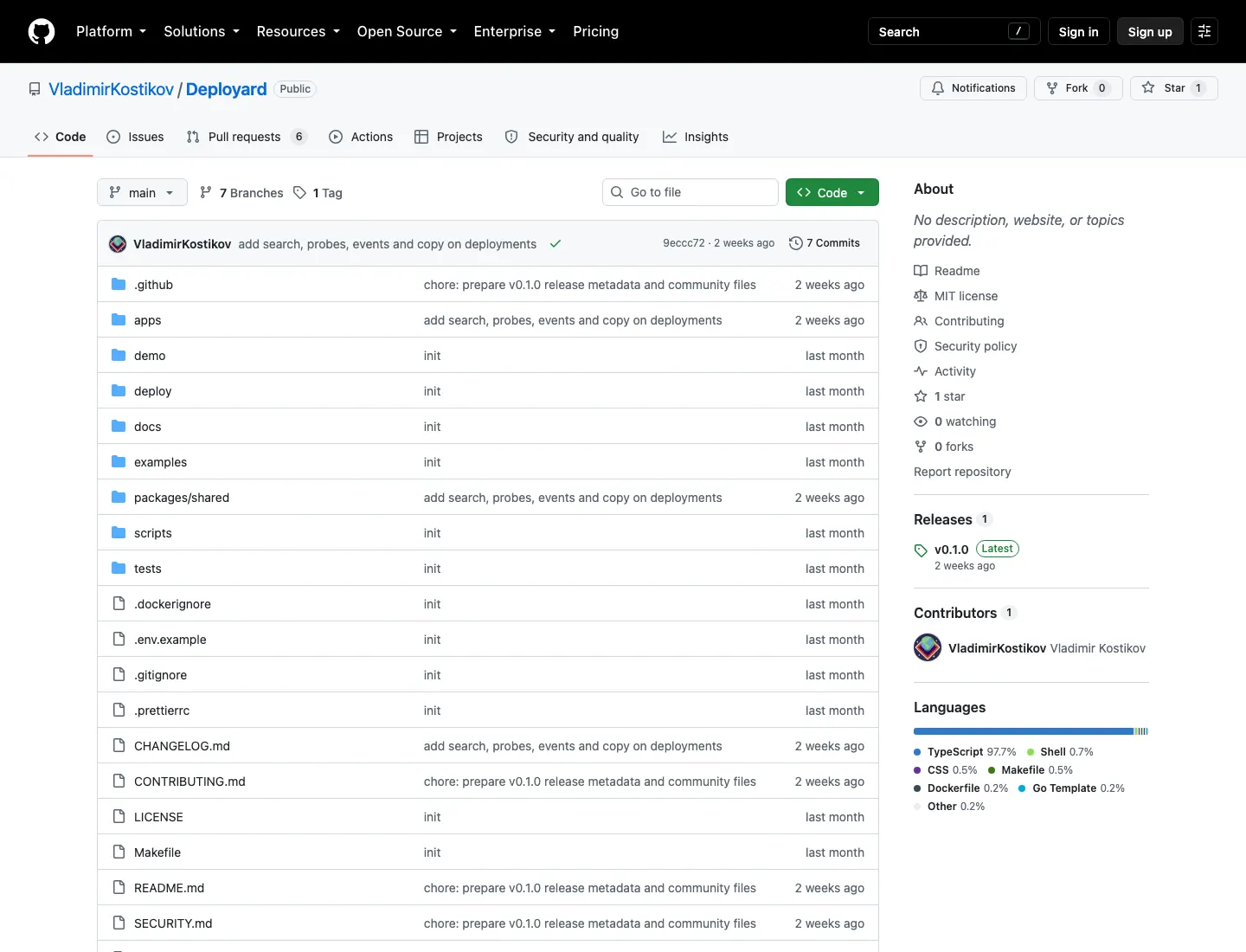
Task: Click the Sign up button
Action: [x=1150, y=31]
